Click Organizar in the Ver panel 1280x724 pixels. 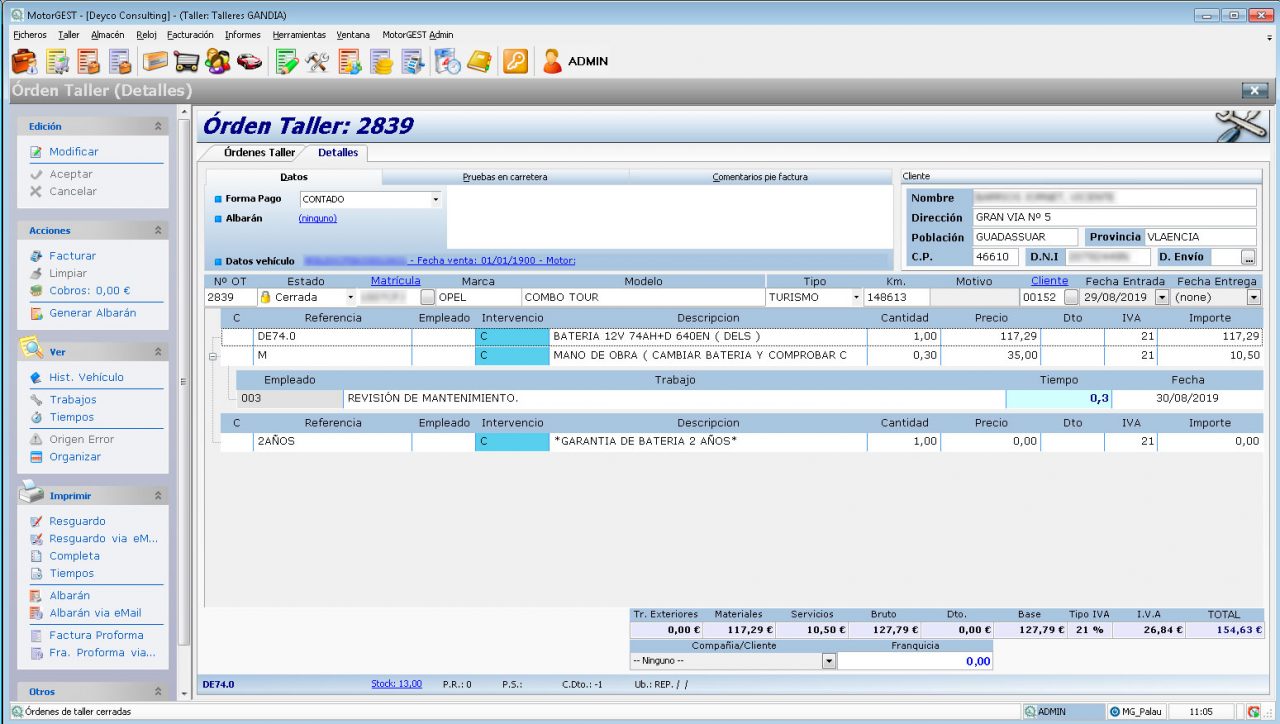75,457
